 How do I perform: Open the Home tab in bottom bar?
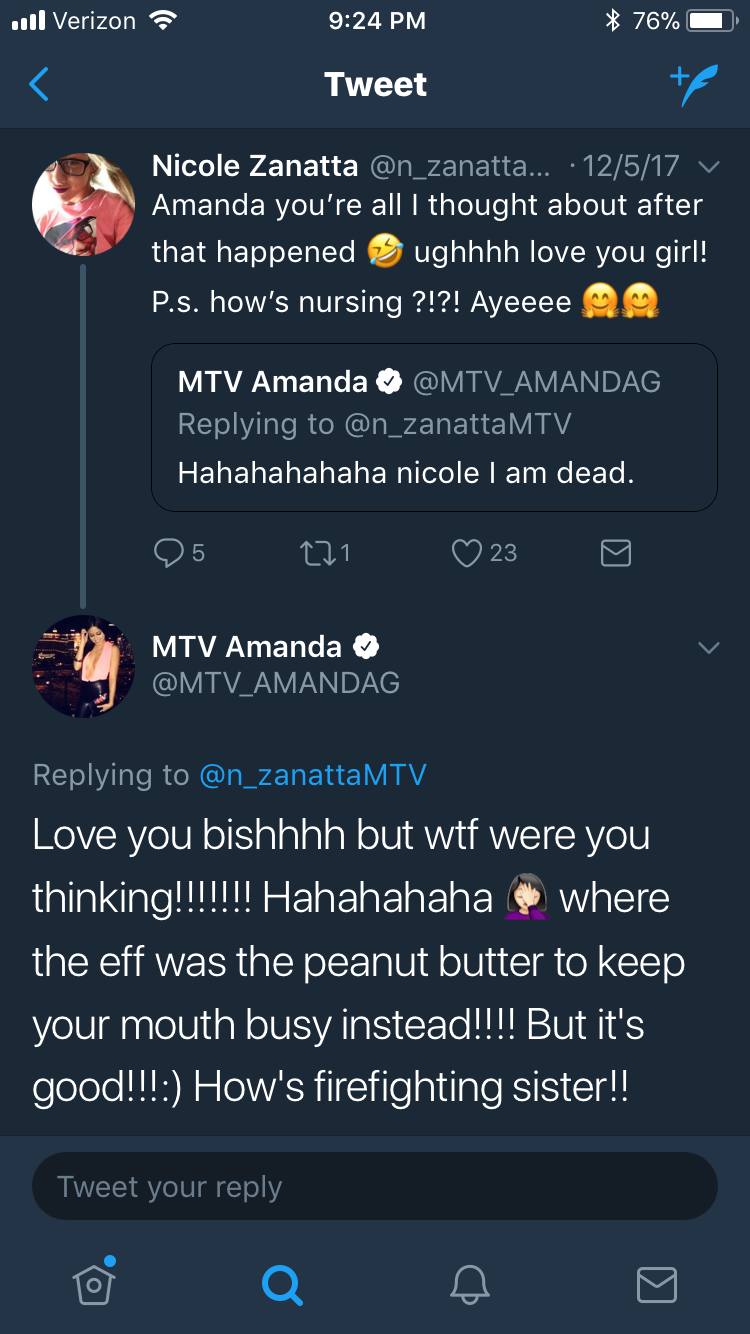pyautogui.click(x=93, y=1284)
